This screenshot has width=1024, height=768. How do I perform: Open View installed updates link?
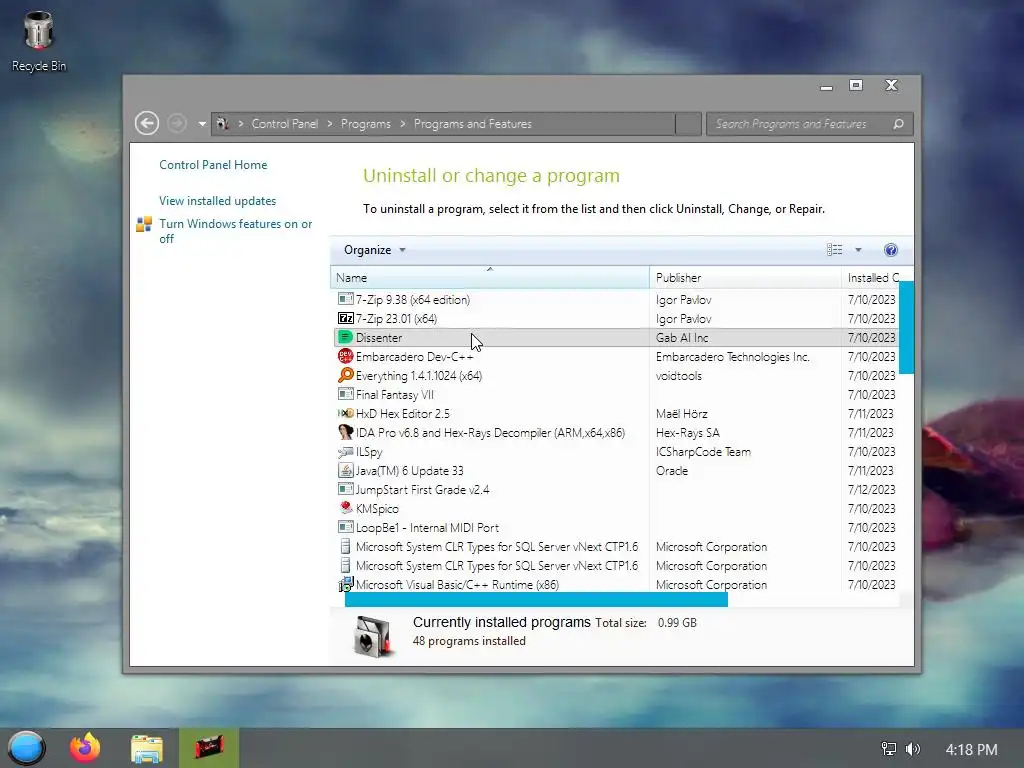click(217, 200)
